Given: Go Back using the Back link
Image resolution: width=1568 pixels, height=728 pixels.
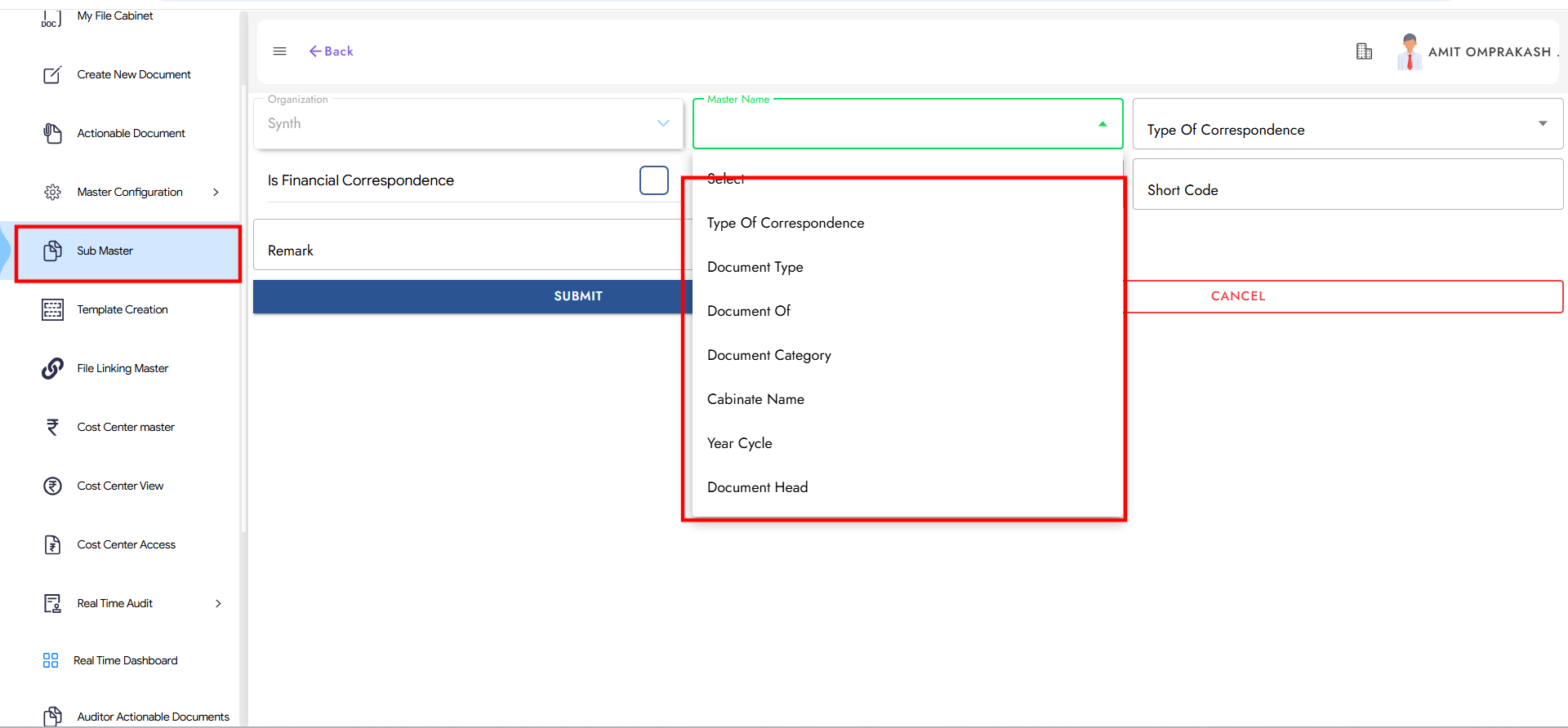Looking at the screenshot, I should pyautogui.click(x=332, y=51).
